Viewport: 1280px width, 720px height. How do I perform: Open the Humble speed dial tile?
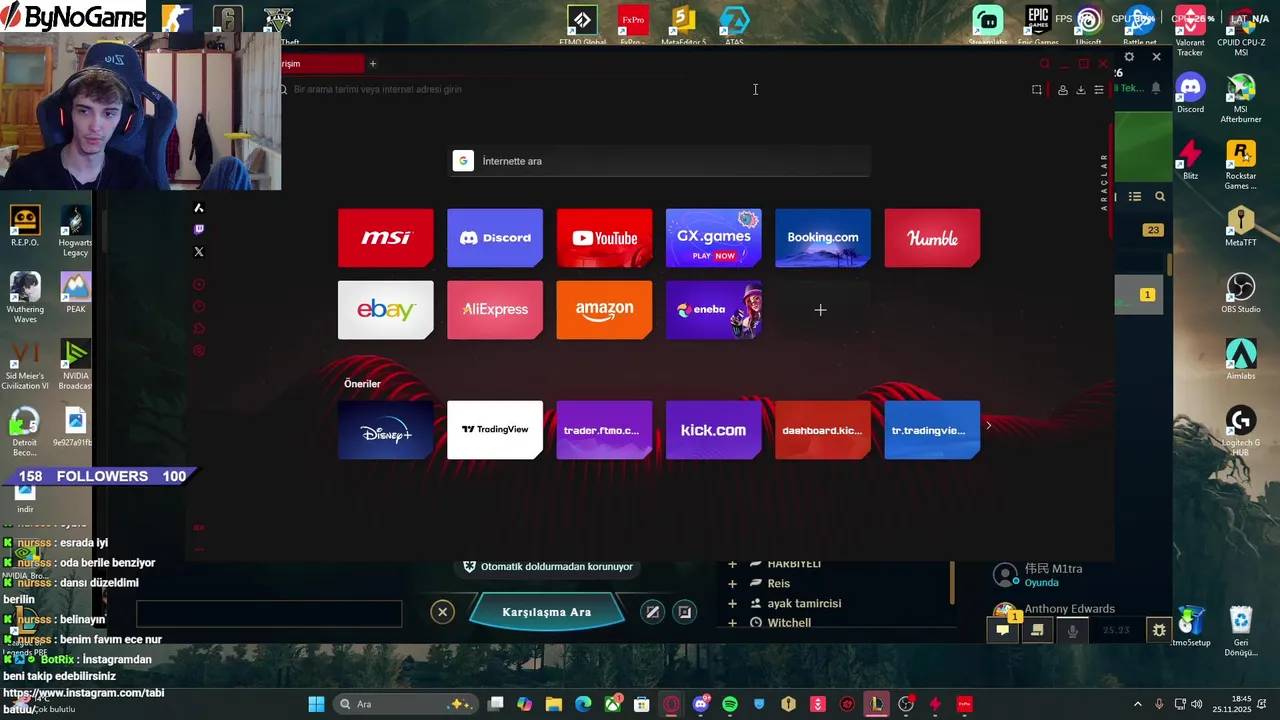pos(932,238)
